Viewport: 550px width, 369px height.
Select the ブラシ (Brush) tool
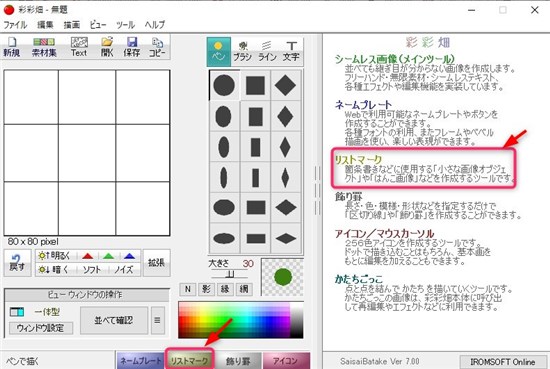[243, 52]
